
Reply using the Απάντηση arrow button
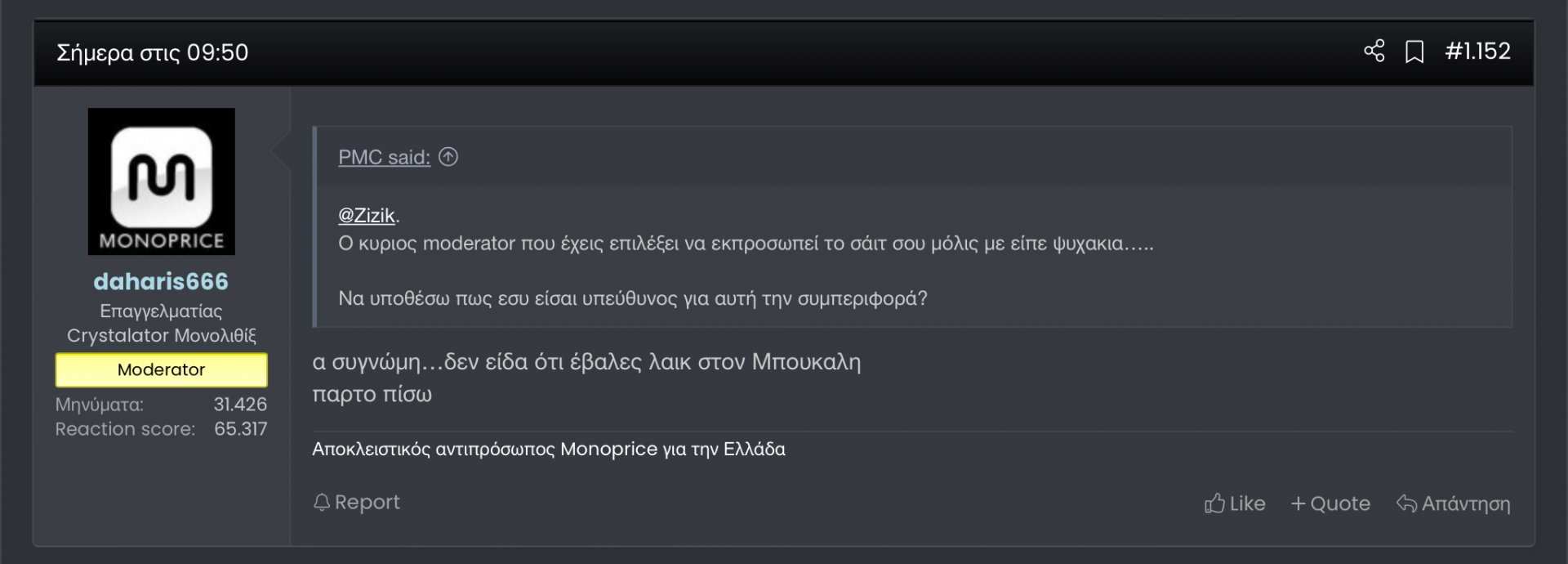(x=1453, y=504)
